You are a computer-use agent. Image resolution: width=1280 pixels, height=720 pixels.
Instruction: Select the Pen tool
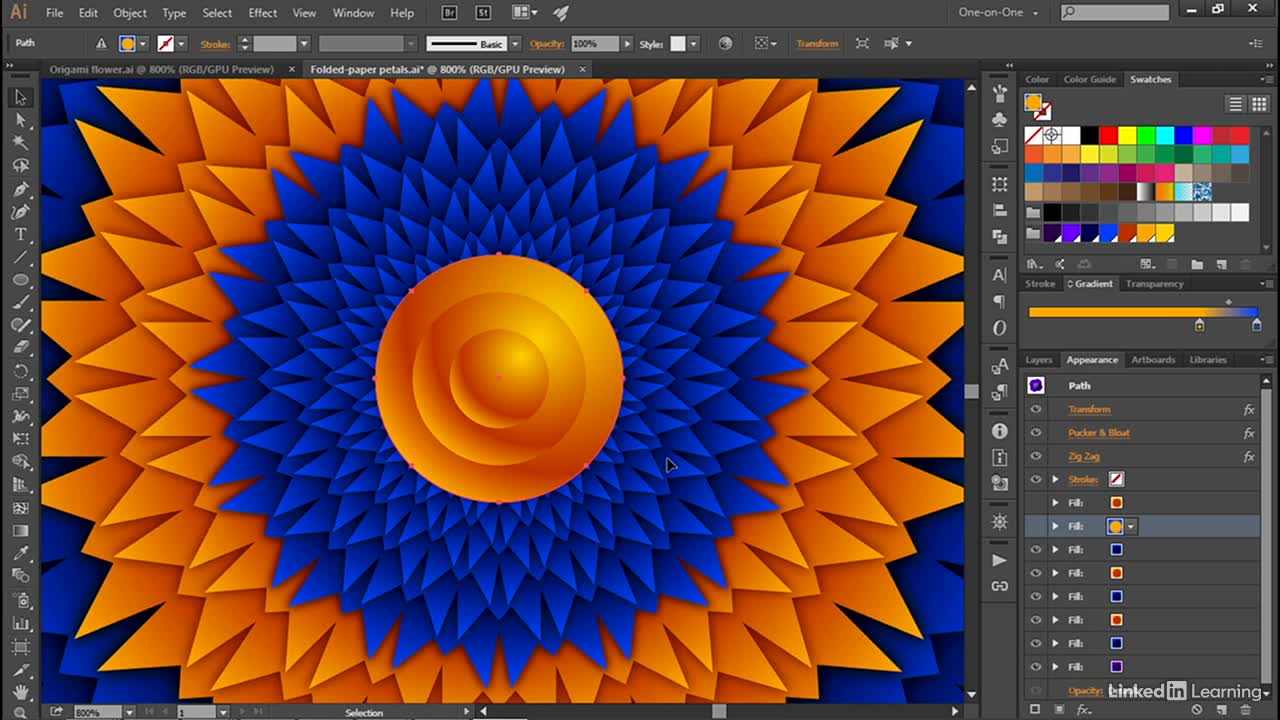(20, 189)
